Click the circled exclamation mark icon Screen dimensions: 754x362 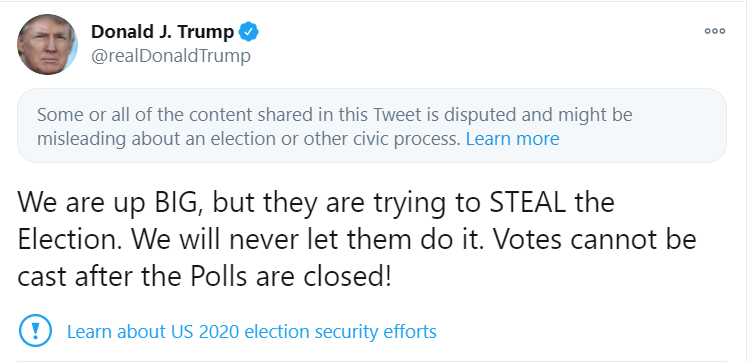pos(35,331)
